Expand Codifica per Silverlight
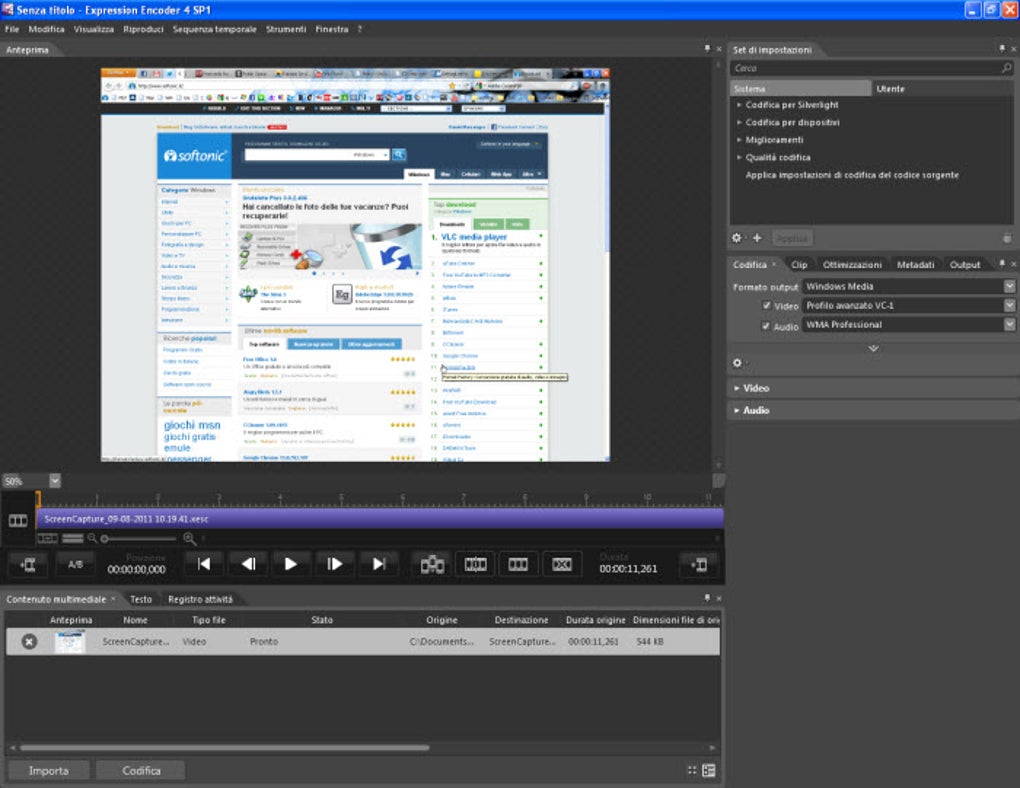 [x=739, y=105]
